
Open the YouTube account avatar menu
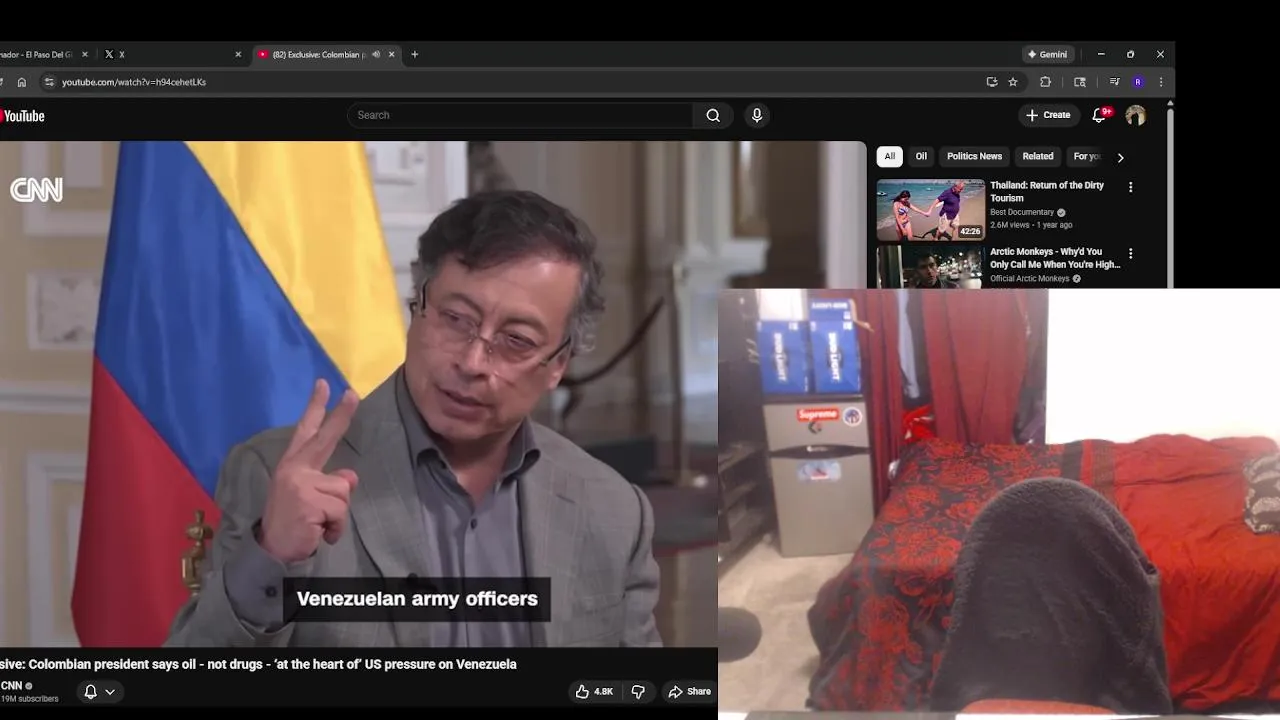1135,115
